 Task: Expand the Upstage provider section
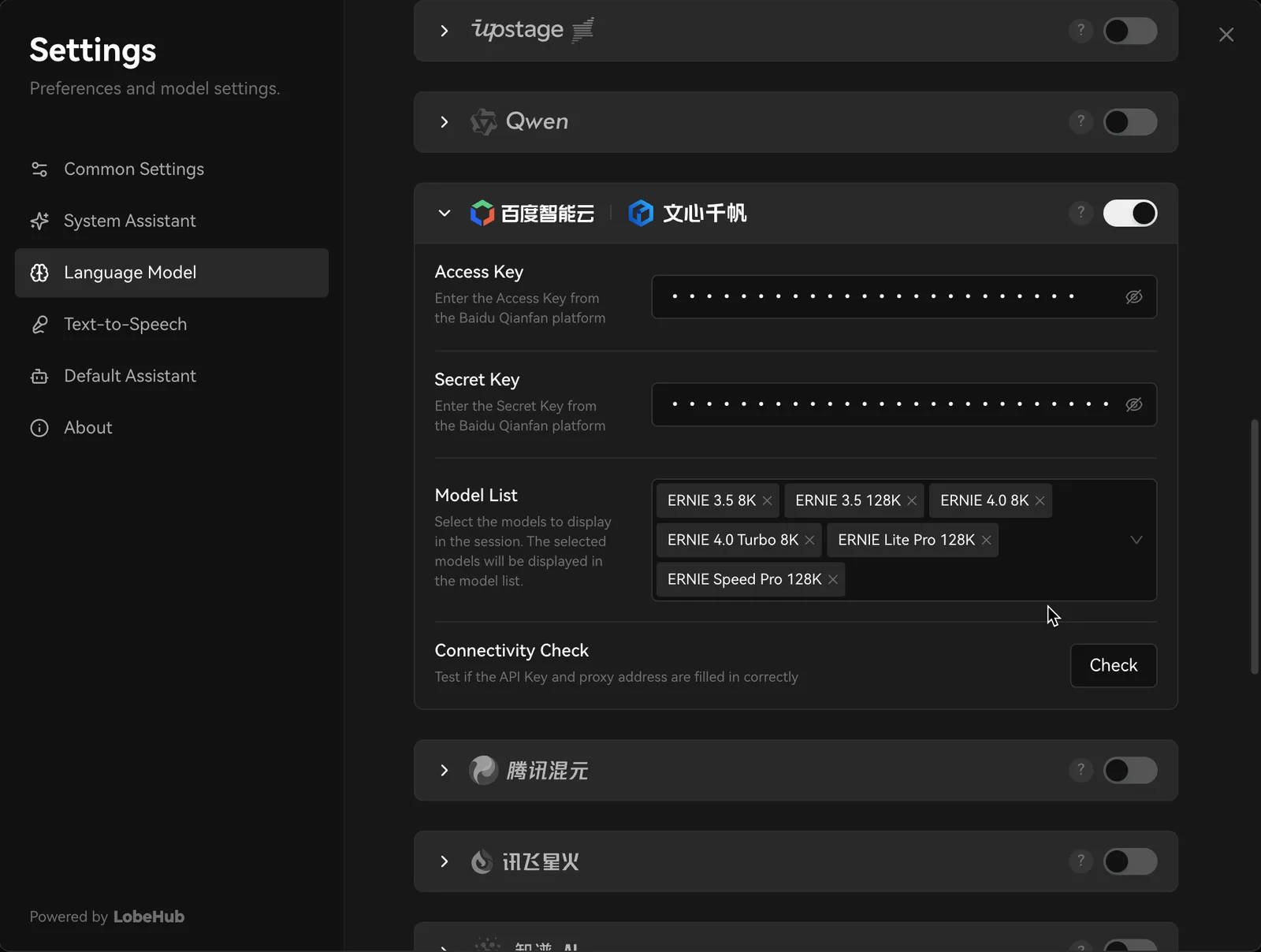click(x=445, y=31)
